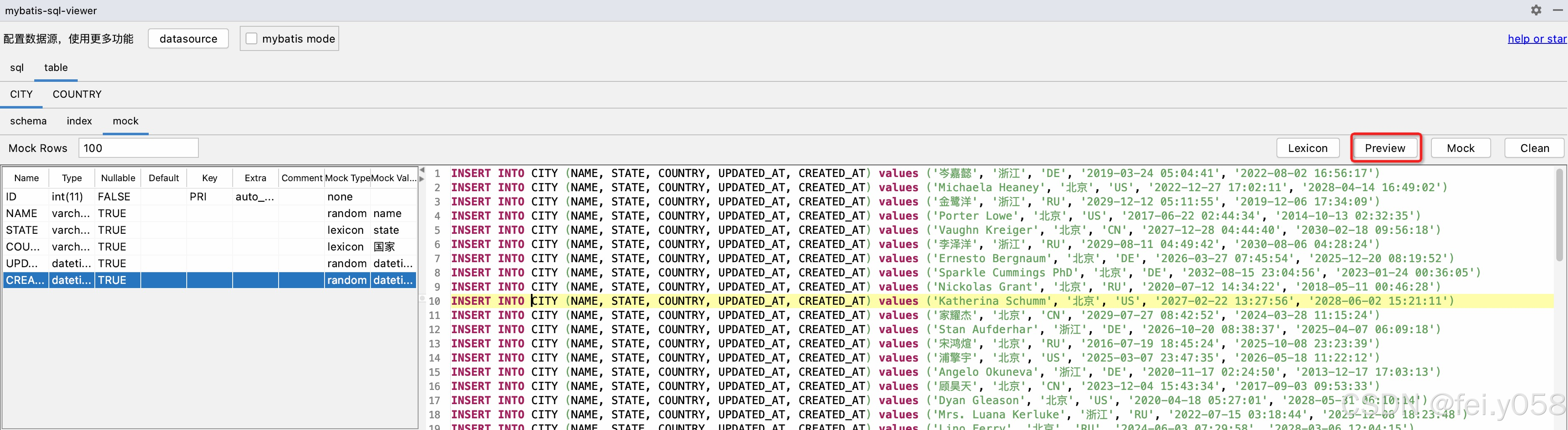Click the 'name' mock value cell

[x=394, y=213]
